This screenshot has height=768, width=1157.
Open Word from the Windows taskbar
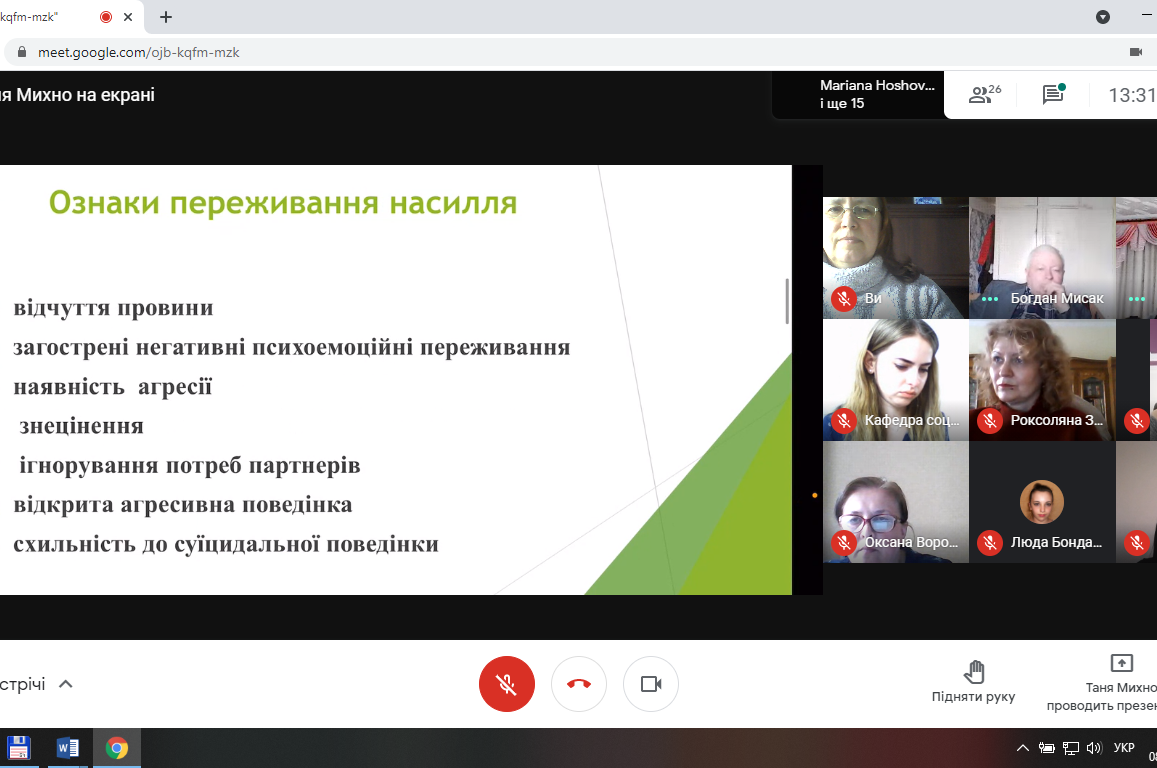[x=68, y=748]
